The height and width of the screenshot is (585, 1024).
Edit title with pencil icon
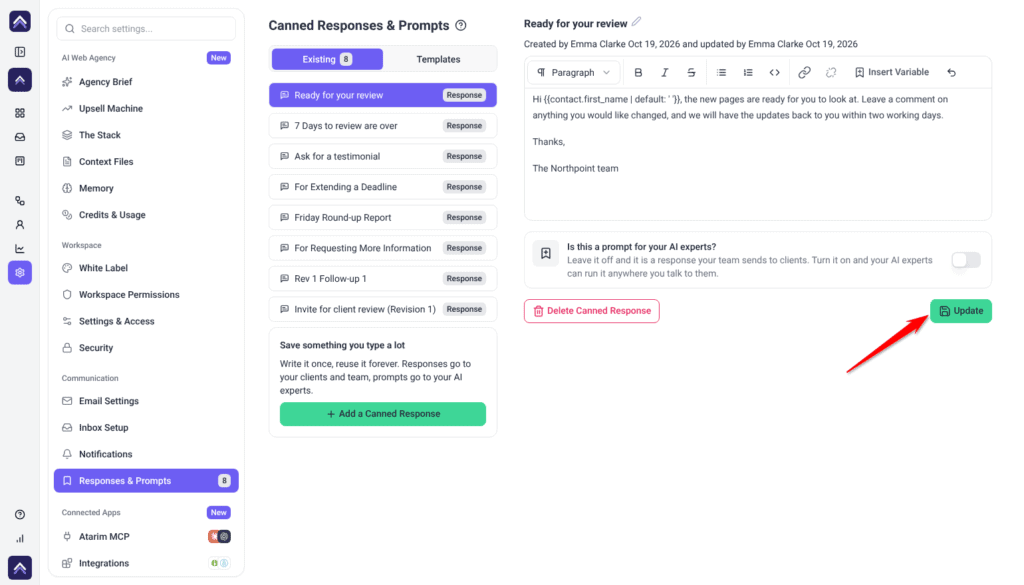pos(636,22)
